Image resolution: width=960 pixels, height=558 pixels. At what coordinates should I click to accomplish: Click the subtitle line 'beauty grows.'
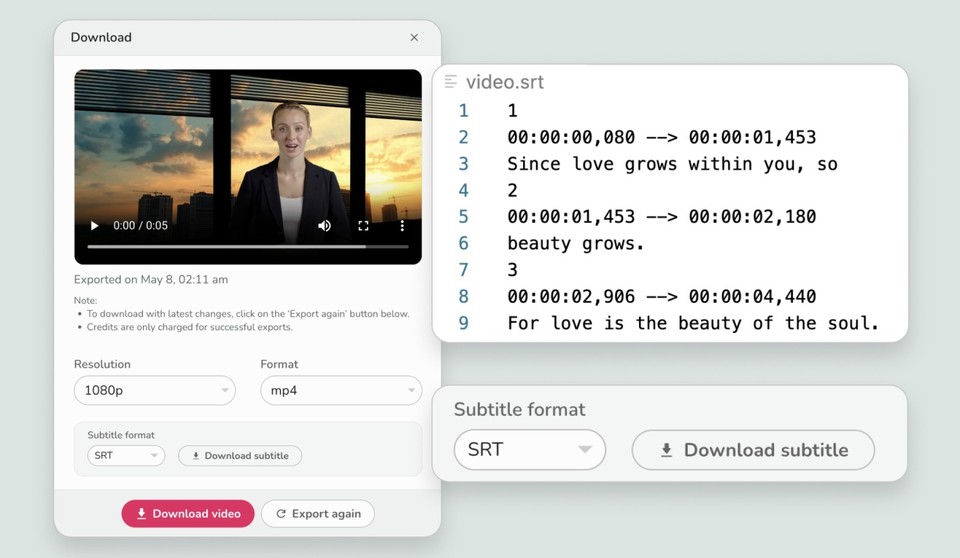click(x=576, y=244)
